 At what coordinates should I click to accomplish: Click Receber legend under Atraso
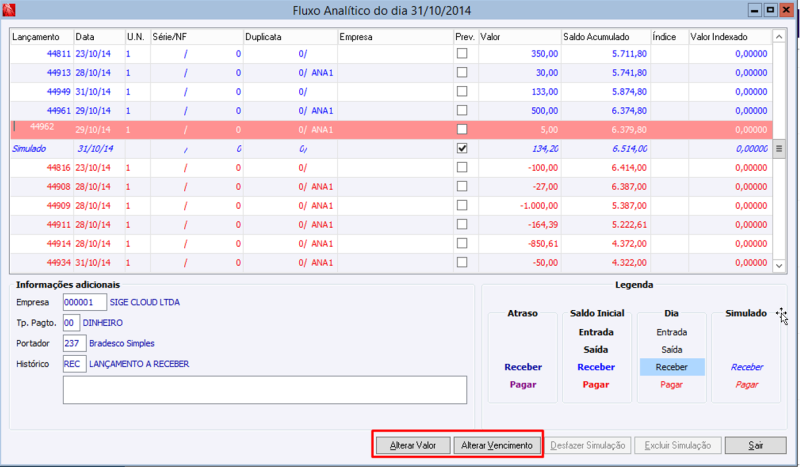coord(523,367)
